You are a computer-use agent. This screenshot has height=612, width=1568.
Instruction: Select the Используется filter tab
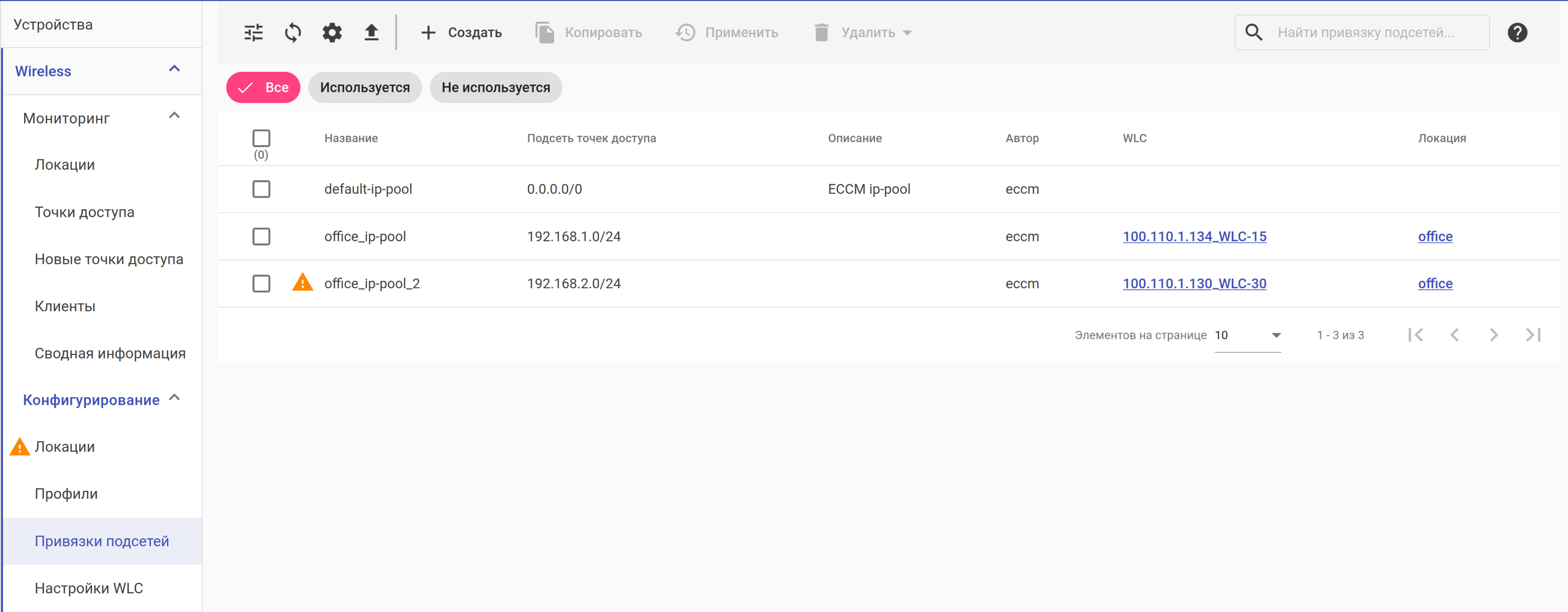[x=364, y=88]
